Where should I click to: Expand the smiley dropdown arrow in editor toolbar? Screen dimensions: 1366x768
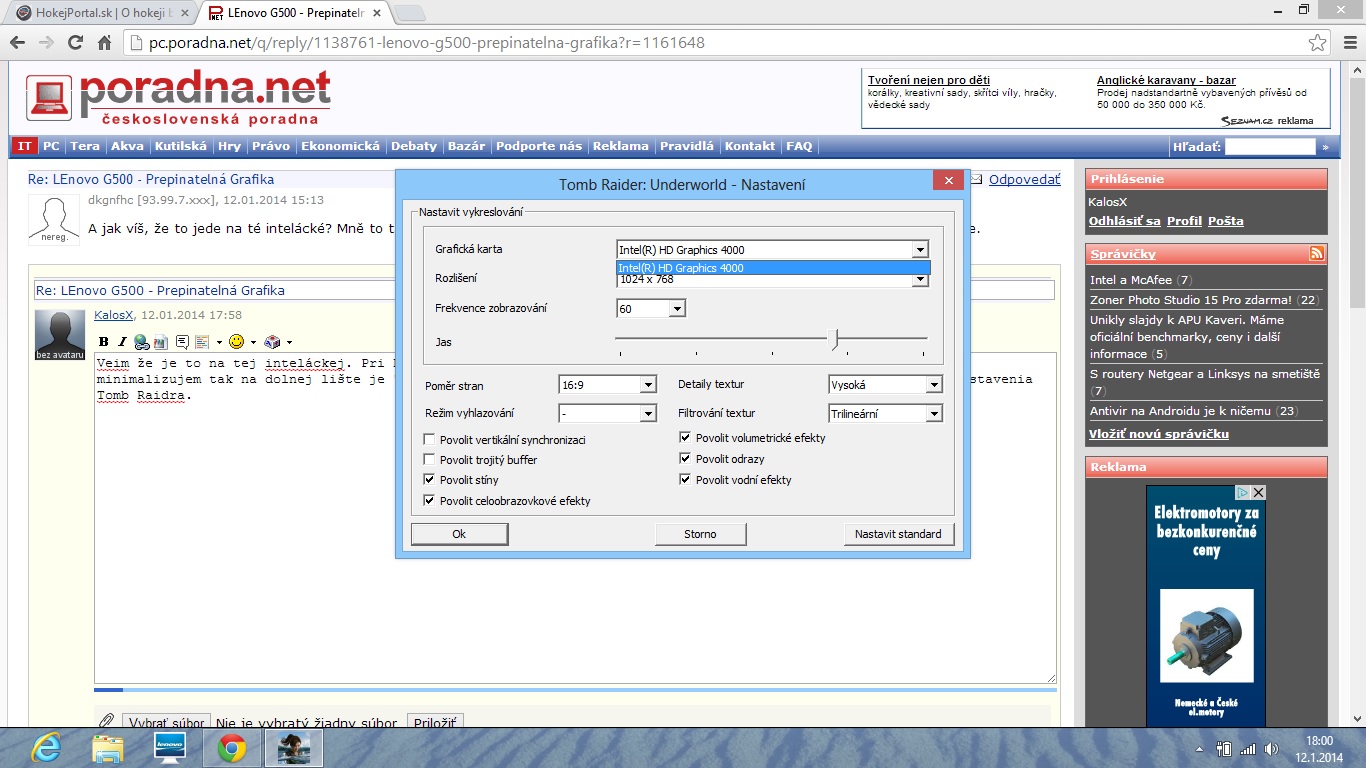point(253,343)
